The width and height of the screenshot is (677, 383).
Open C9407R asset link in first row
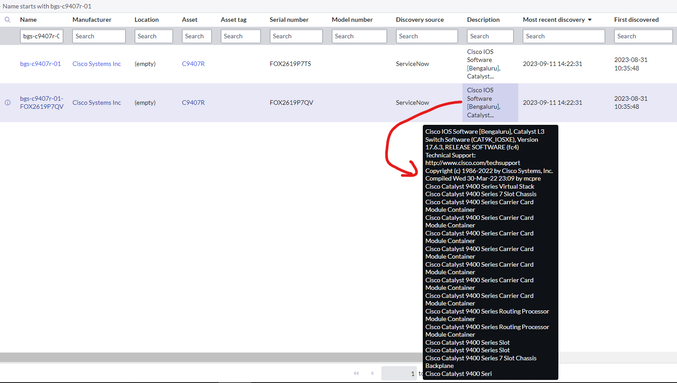[x=193, y=63]
